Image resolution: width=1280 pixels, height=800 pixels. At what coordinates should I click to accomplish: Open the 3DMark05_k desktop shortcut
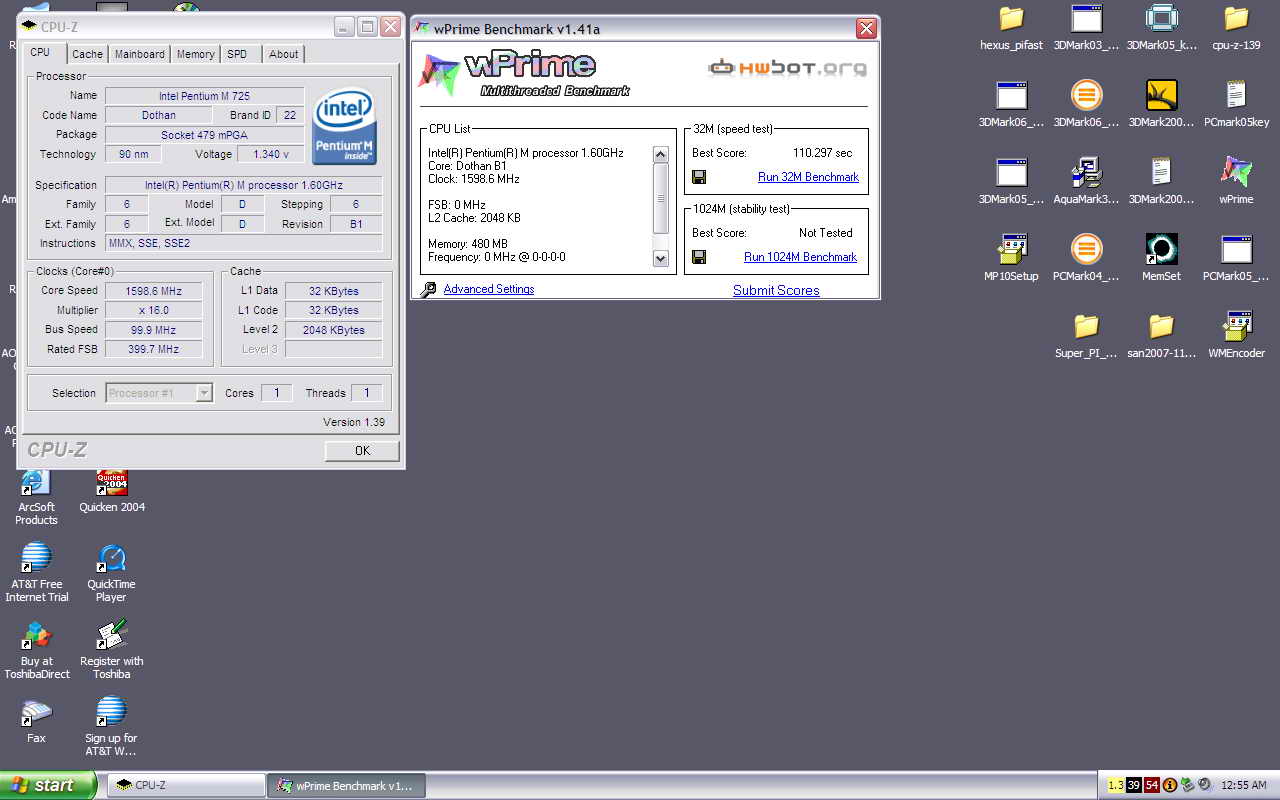pyautogui.click(x=1161, y=27)
